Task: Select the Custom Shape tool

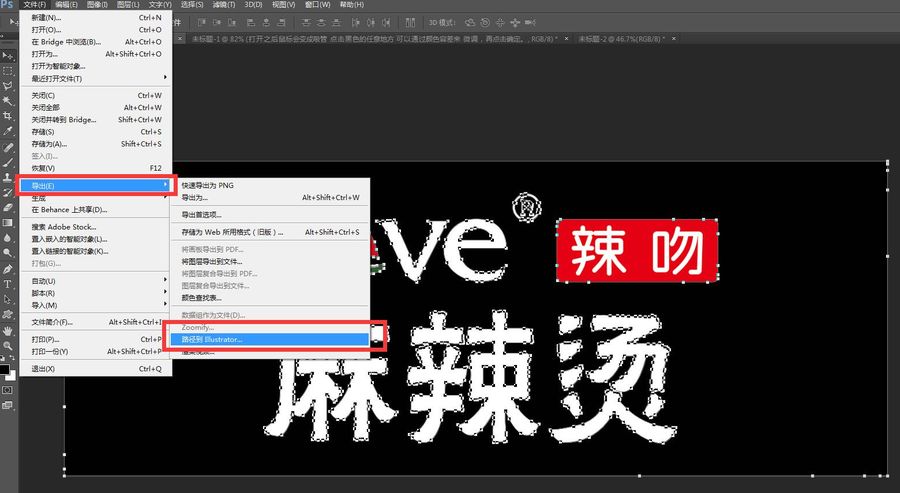Action: [x=7, y=314]
